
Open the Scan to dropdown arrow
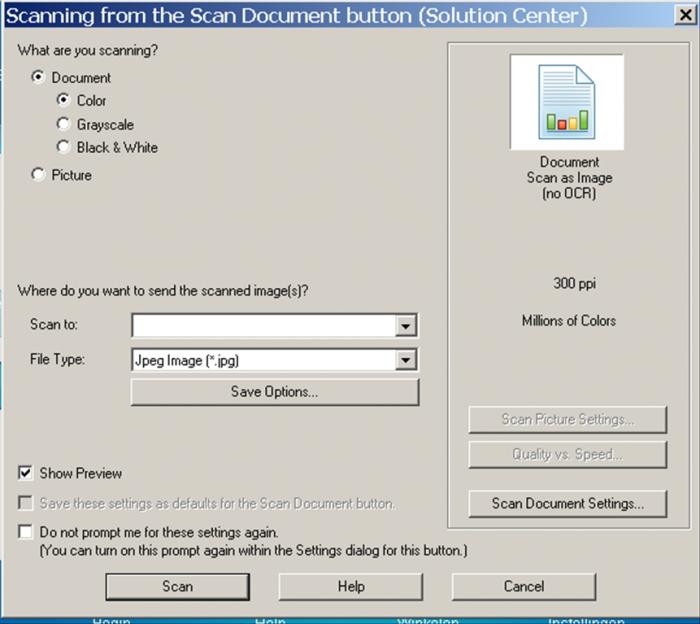(x=405, y=325)
